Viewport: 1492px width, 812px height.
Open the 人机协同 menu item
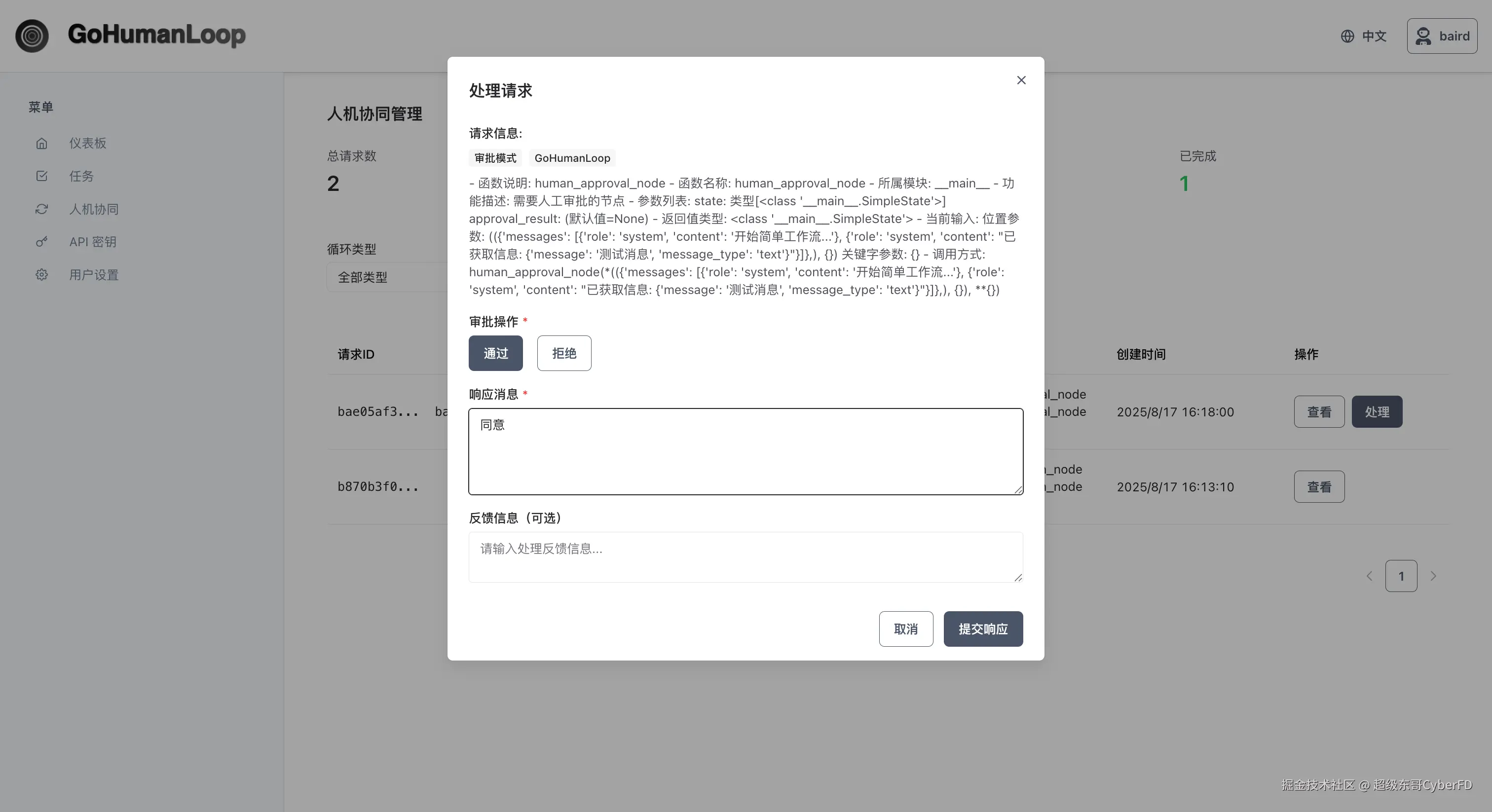coord(94,209)
